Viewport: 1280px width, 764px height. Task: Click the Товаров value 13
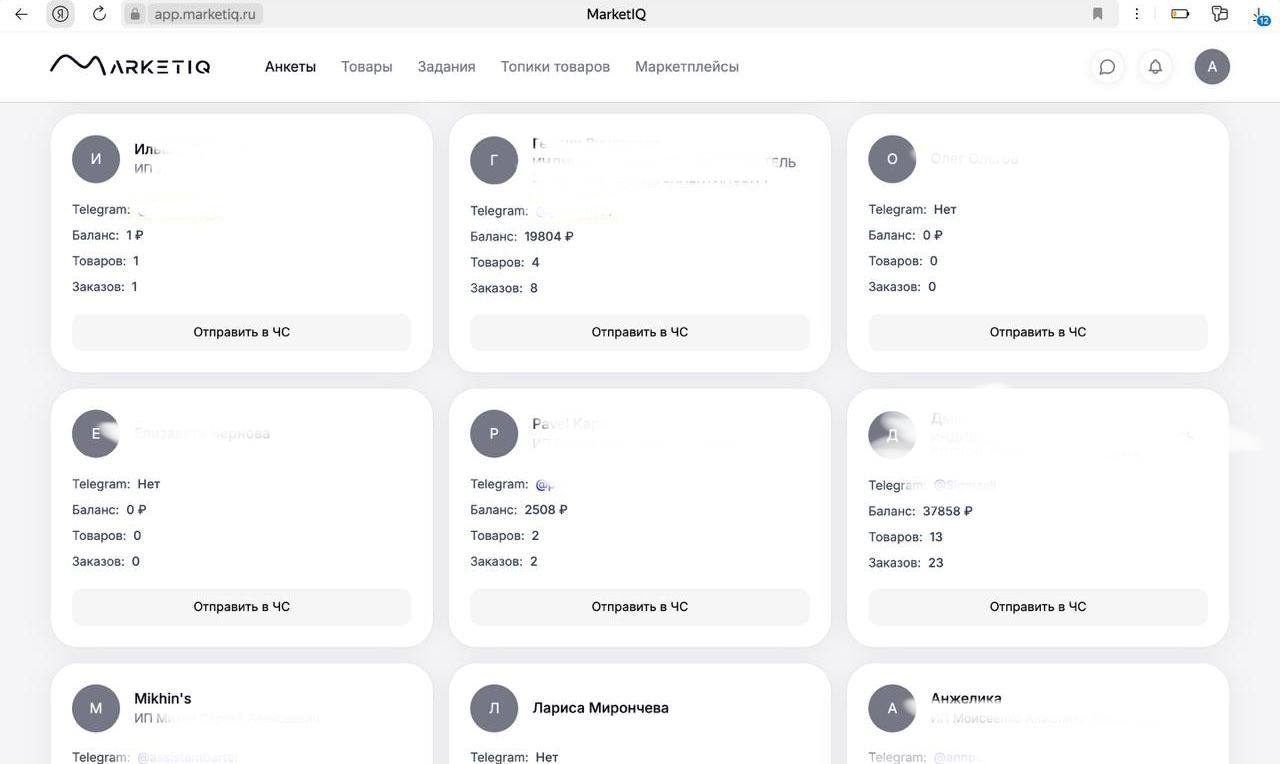[x=936, y=537]
